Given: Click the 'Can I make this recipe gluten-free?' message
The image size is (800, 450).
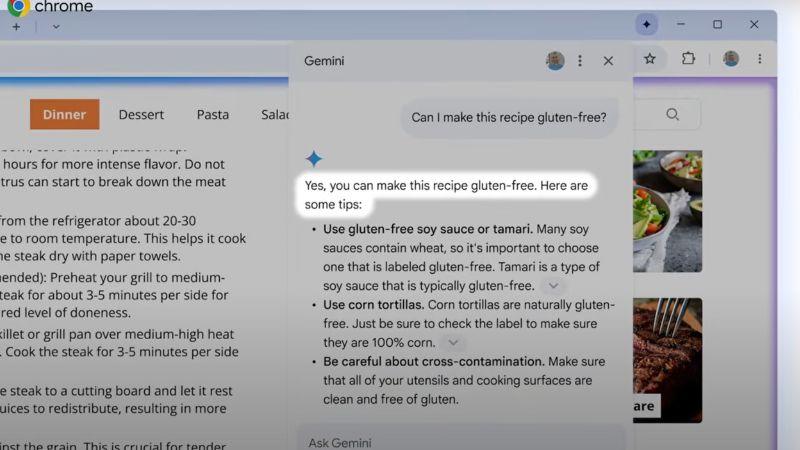Looking at the screenshot, I should 509,117.
